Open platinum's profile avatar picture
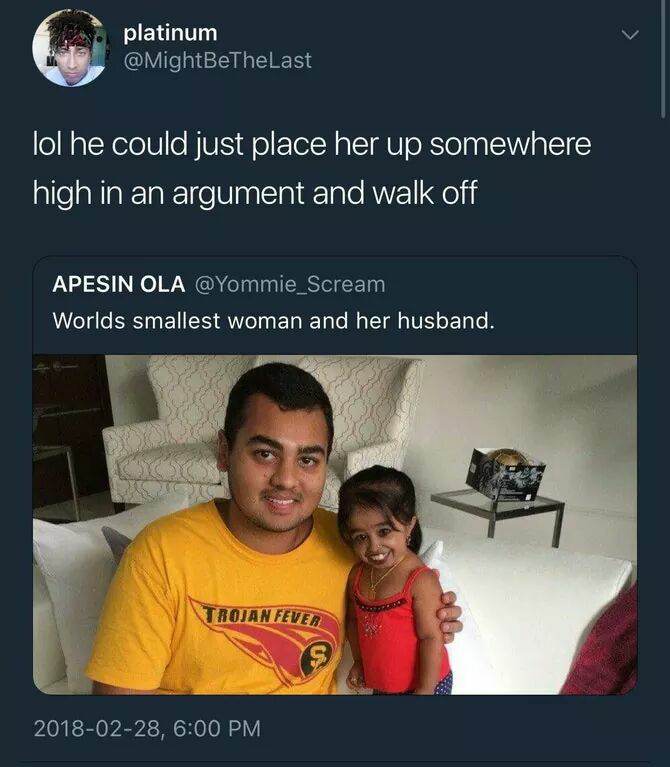670x767 pixels. [x=71, y=47]
